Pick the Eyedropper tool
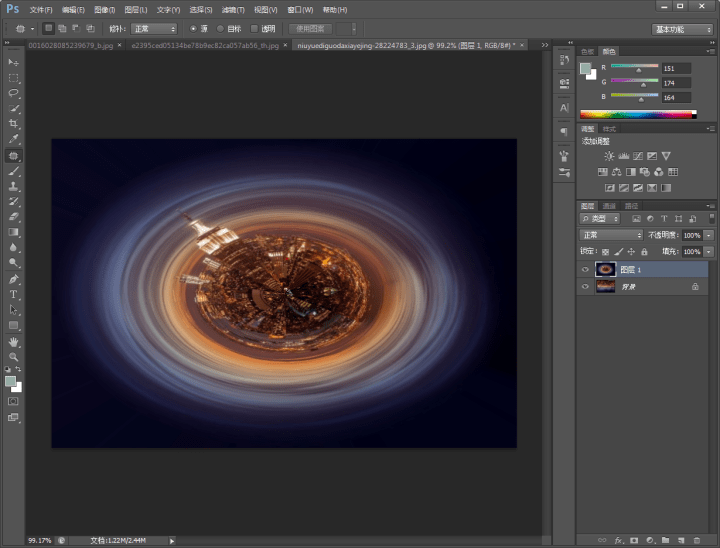Viewport: 720px width, 548px height. pyautogui.click(x=13, y=139)
